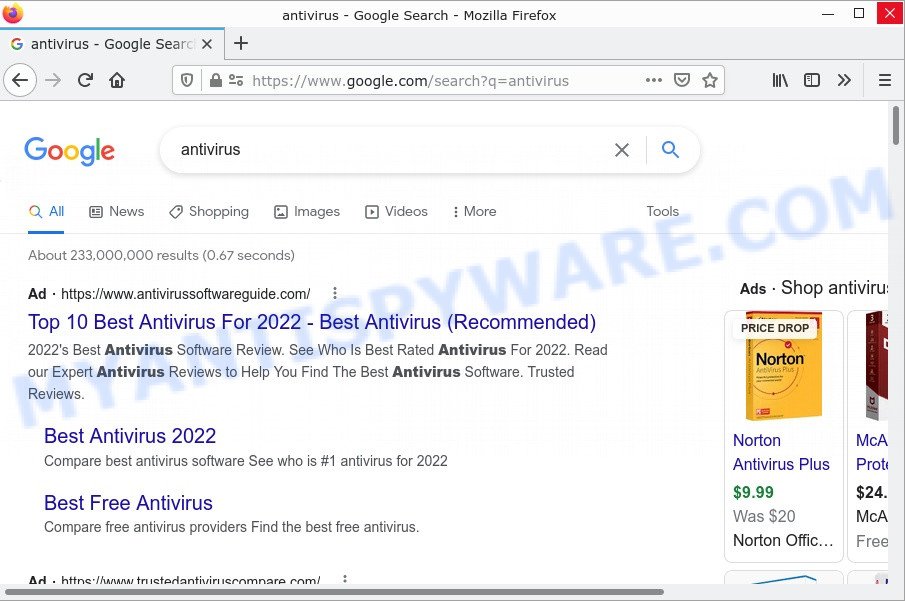Click the vertical page scrollbar
Viewport: 905px width, 601px height.
click(896, 125)
